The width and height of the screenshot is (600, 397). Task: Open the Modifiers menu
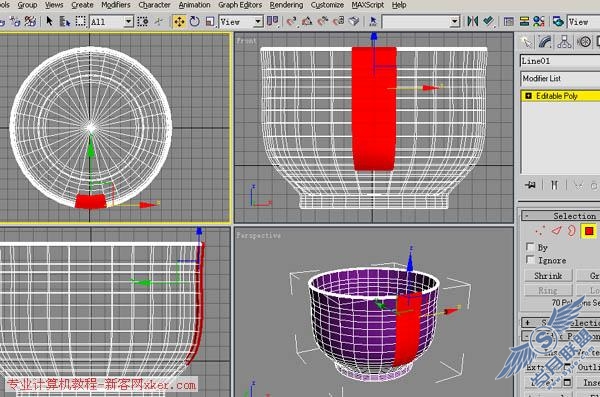[x=116, y=5]
